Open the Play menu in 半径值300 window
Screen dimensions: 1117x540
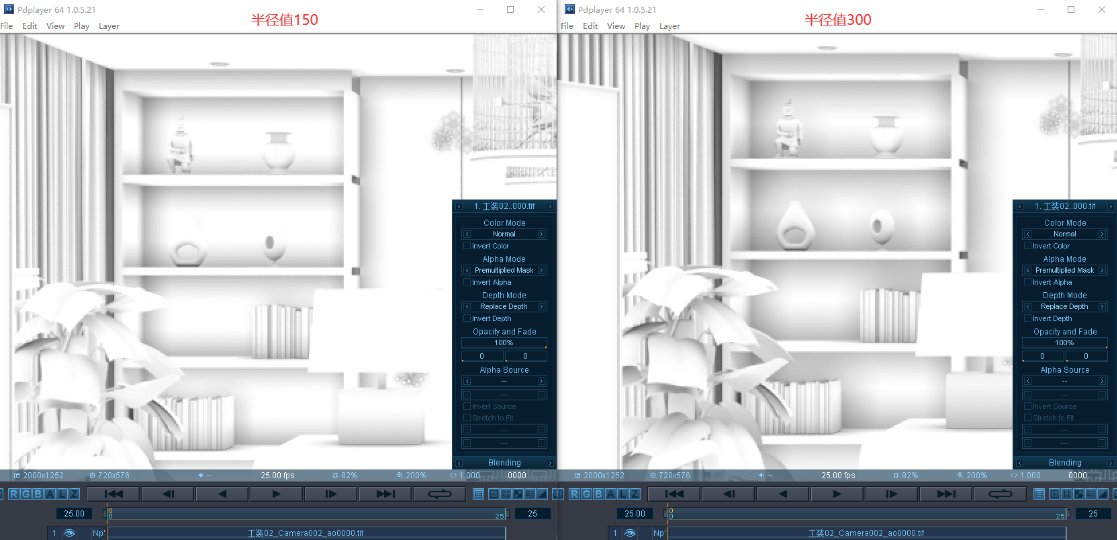pyautogui.click(x=642, y=26)
